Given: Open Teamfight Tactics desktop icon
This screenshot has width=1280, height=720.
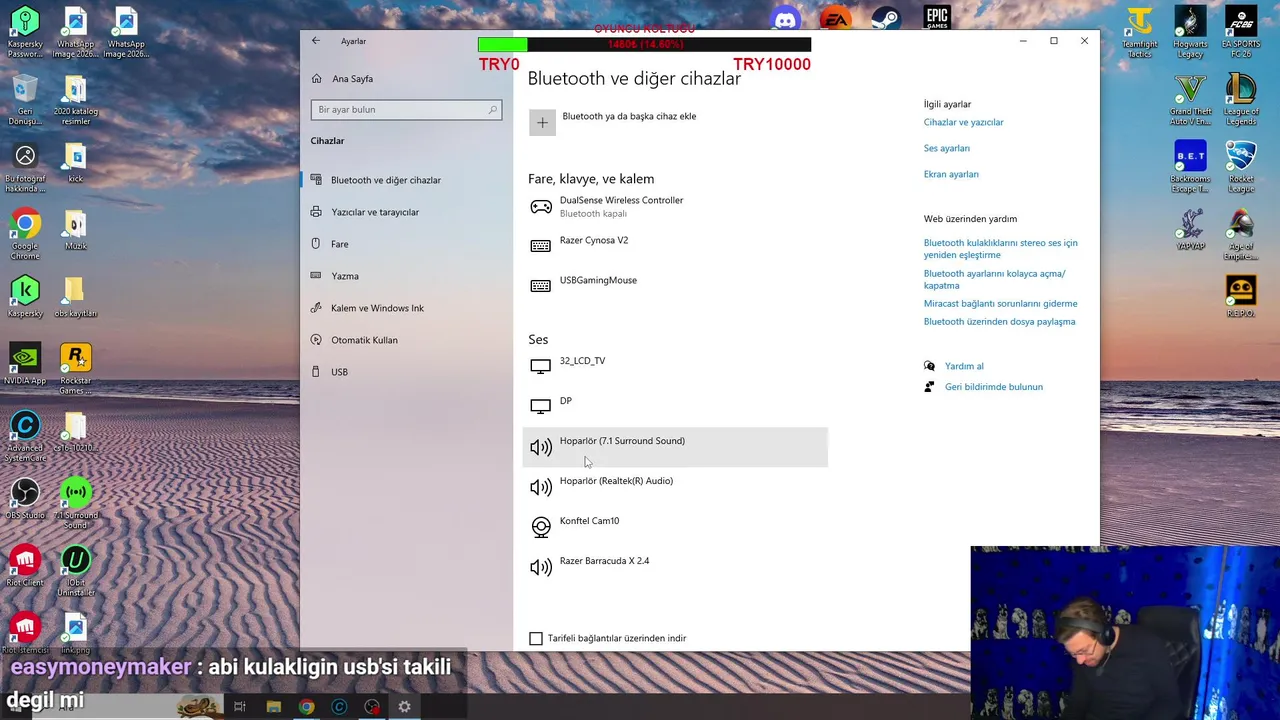Looking at the screenshot, I should click(x=1139, y=32).
